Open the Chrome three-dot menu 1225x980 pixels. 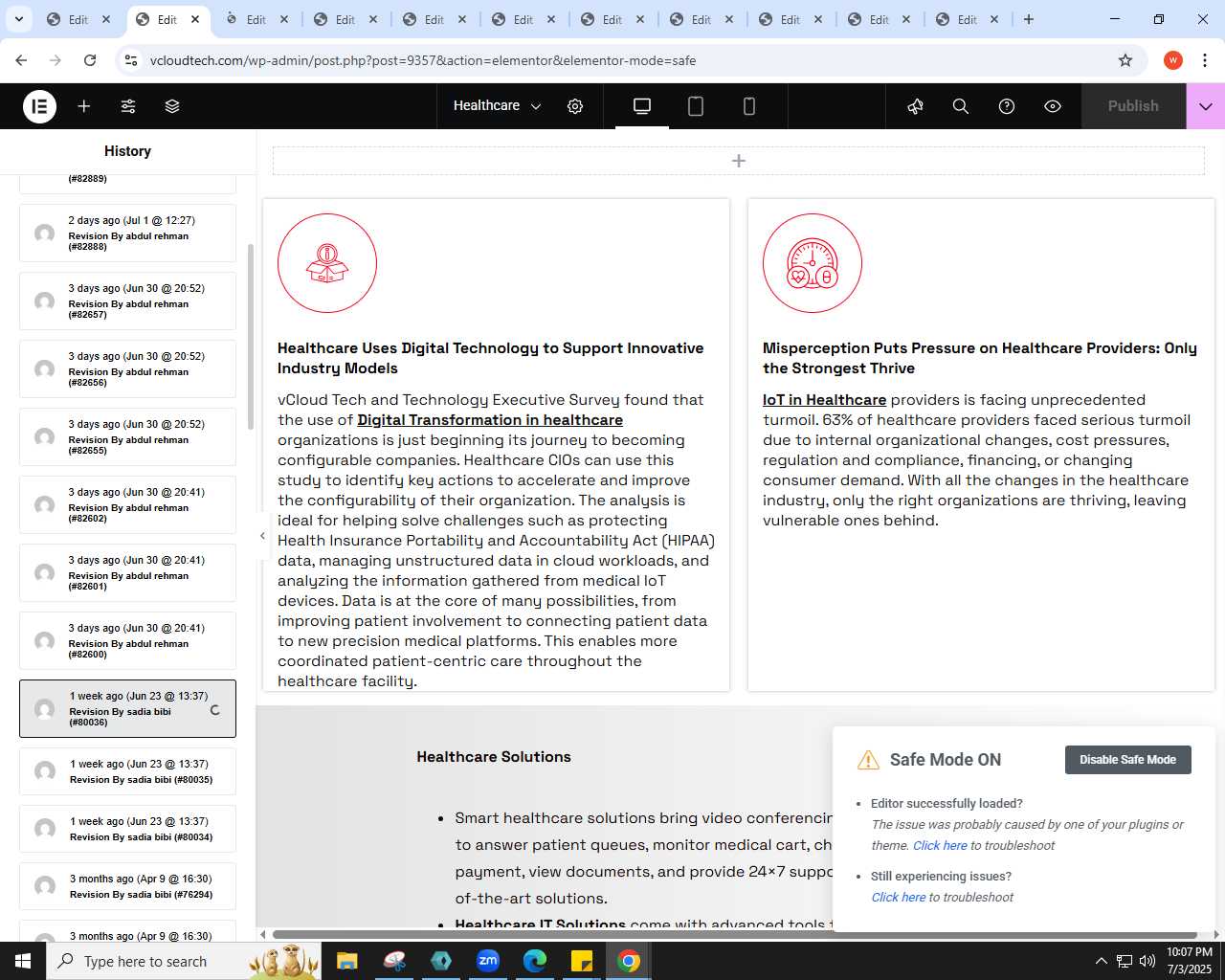(x=1206, y=60)
